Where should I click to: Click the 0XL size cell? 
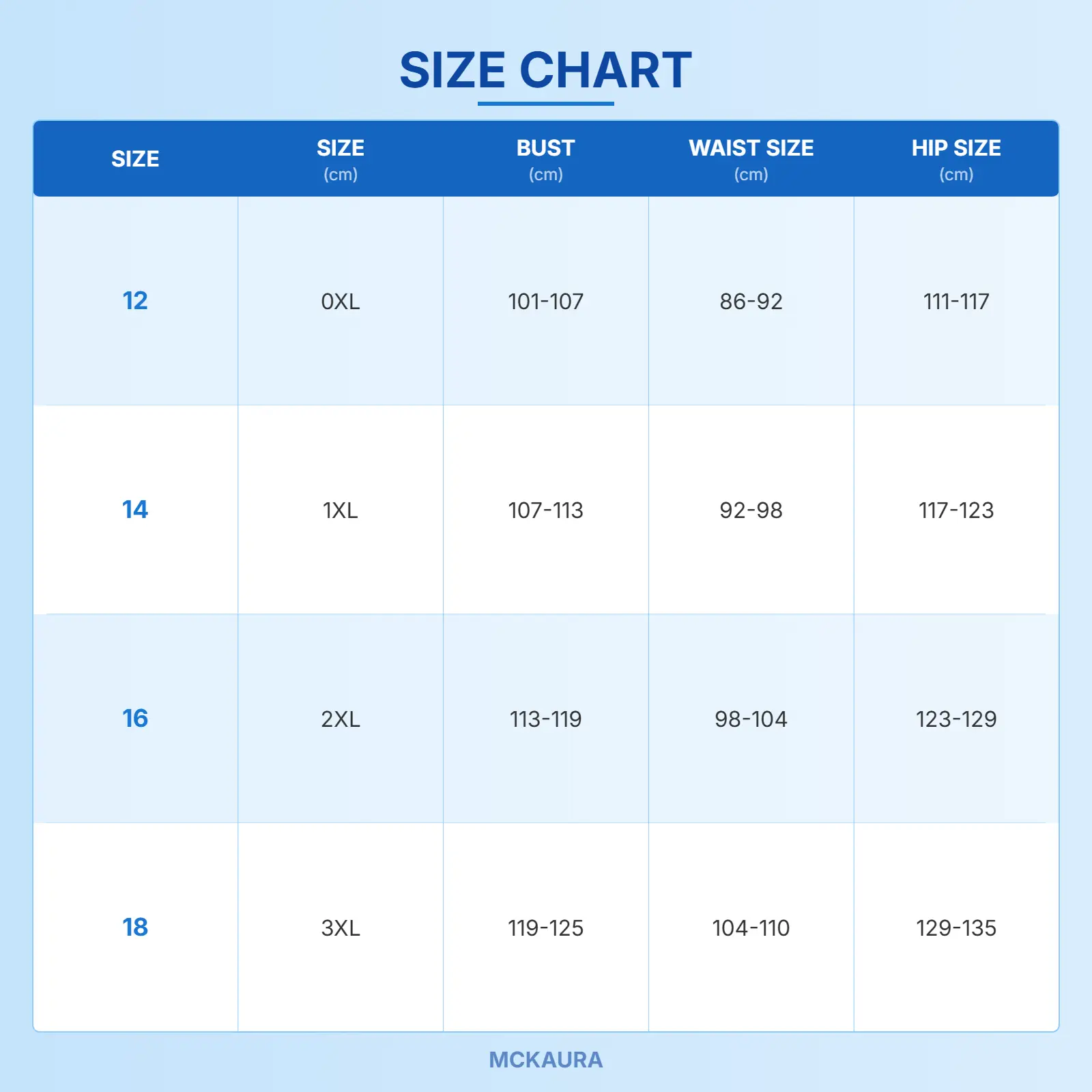click(340, 301)
